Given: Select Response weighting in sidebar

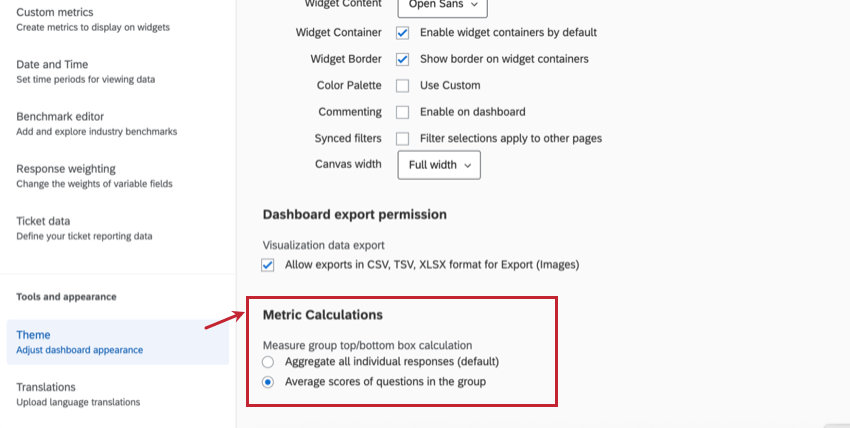Looking at the screenshot, I should point(66,169).
